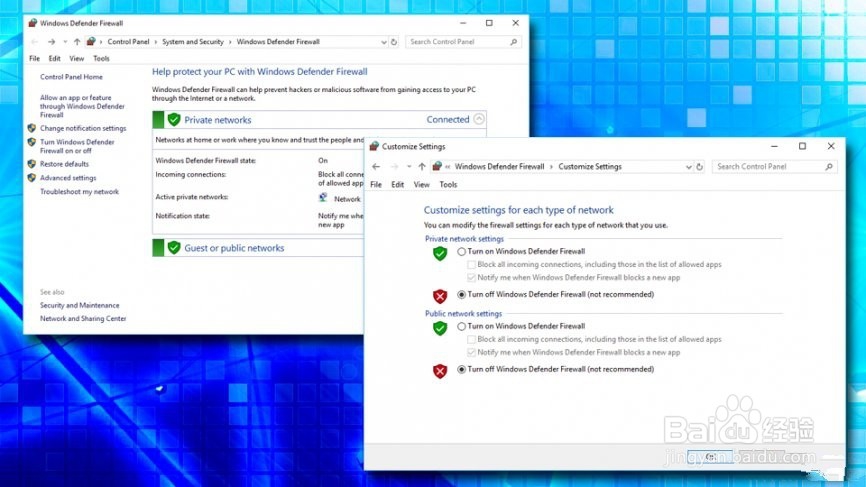Expand Guest or public networks section
The width and height of the screenshot is (866, 487).
[234, 248]
